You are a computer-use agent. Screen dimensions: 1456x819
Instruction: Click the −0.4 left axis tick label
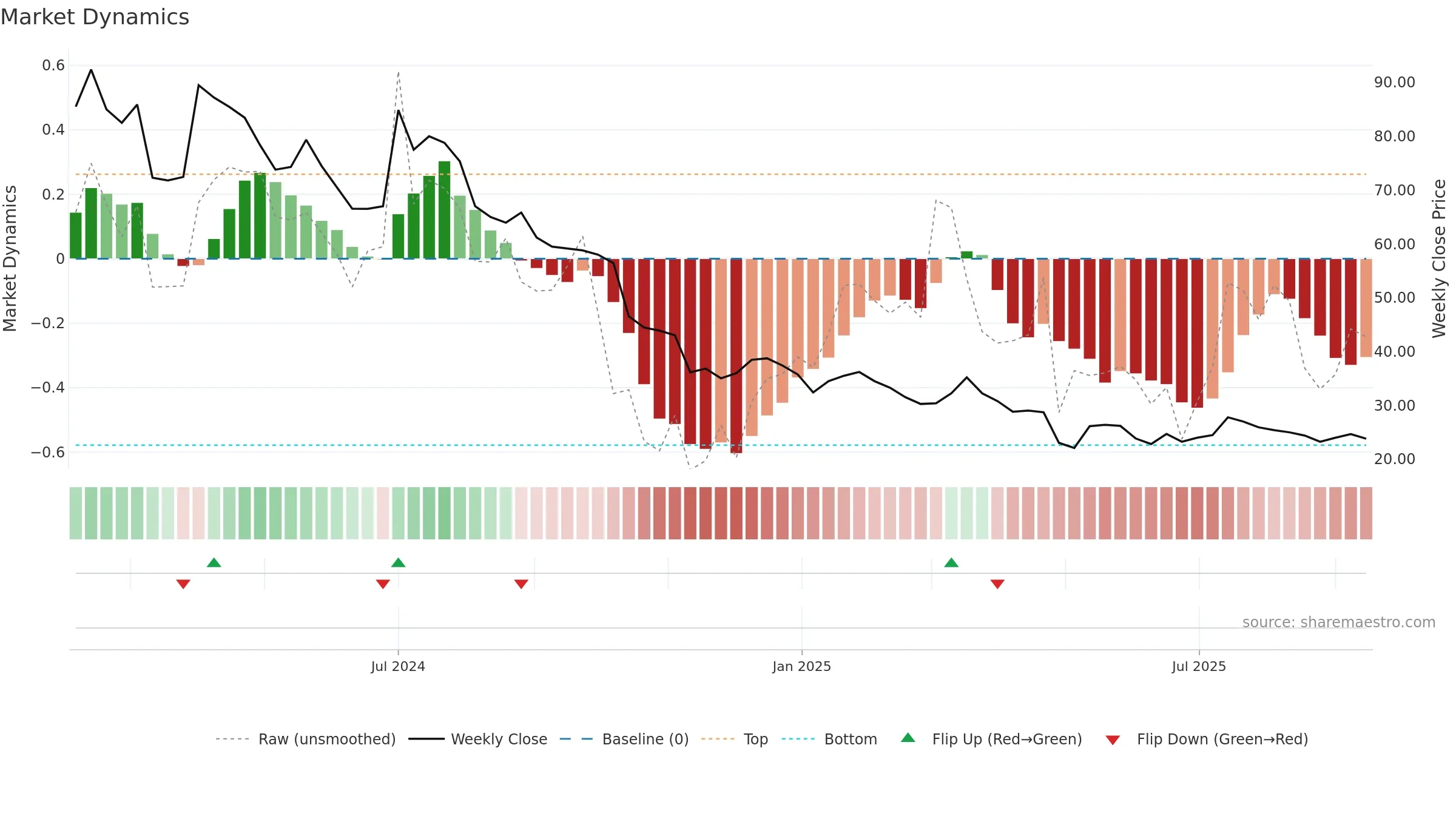coord(48,388)
